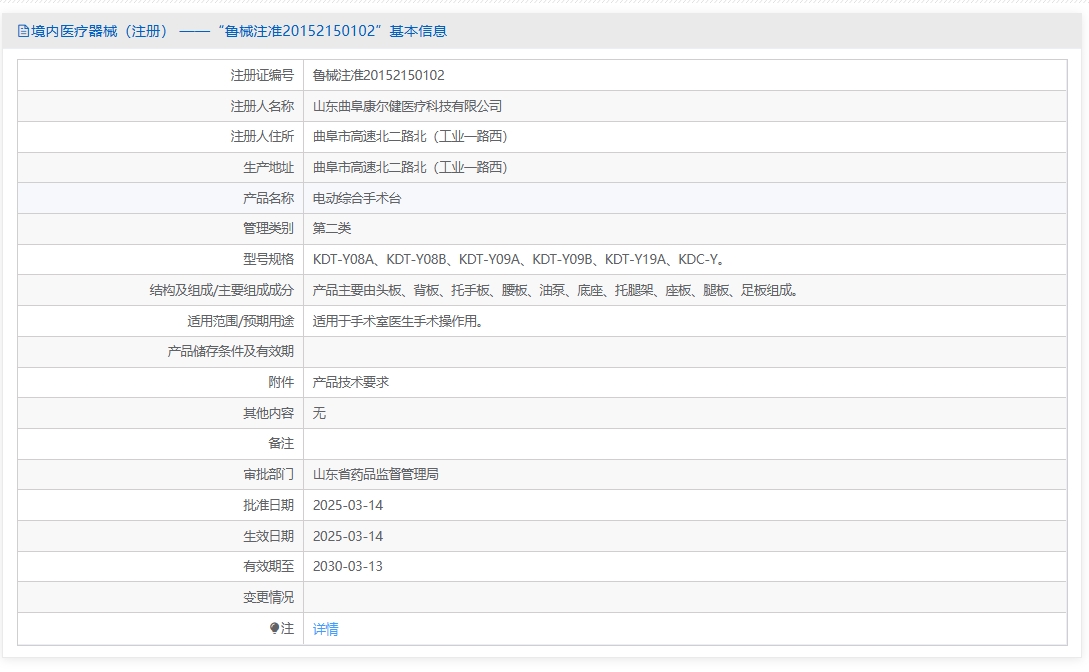Select composition text 产品主要由头板、背板…
The width and height of the screenshot is (1089, 672).
tap(556, 290)
